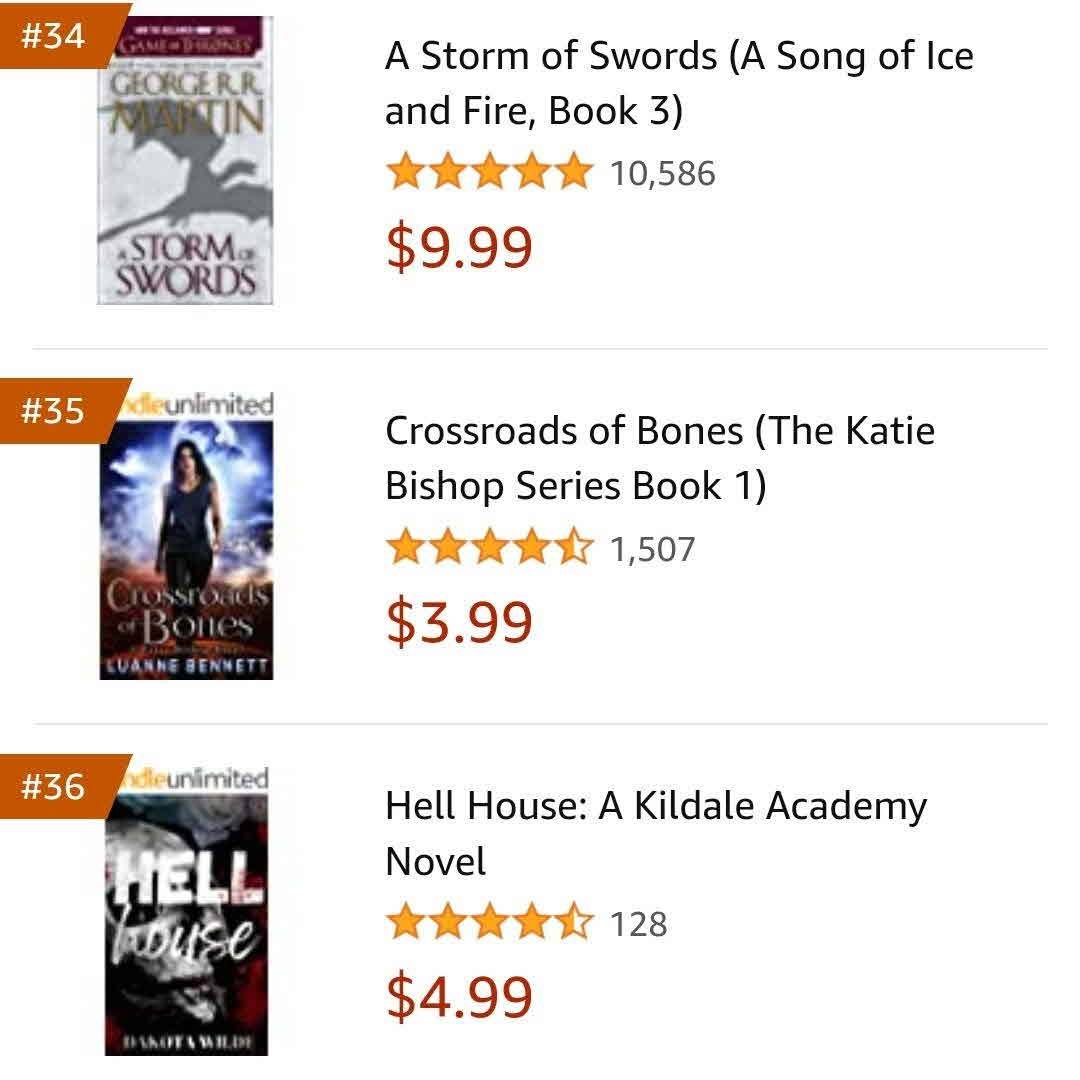Select the $9.99 price
Viewport: 1080px width, 1080px height.
[x=459, y=247]
